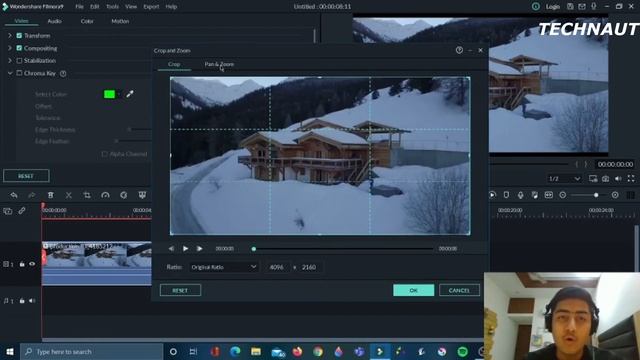Enter fullscreen preview mode
The width and height of the screenshot is (640, 360).
click(x=631, y=179)
